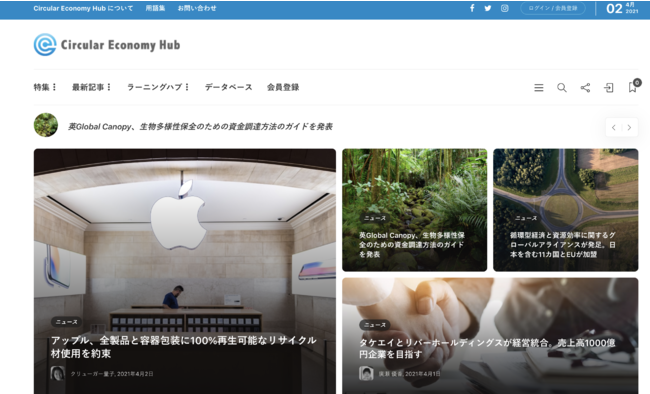Open the データベース menu item

click(x=228, y=87)
